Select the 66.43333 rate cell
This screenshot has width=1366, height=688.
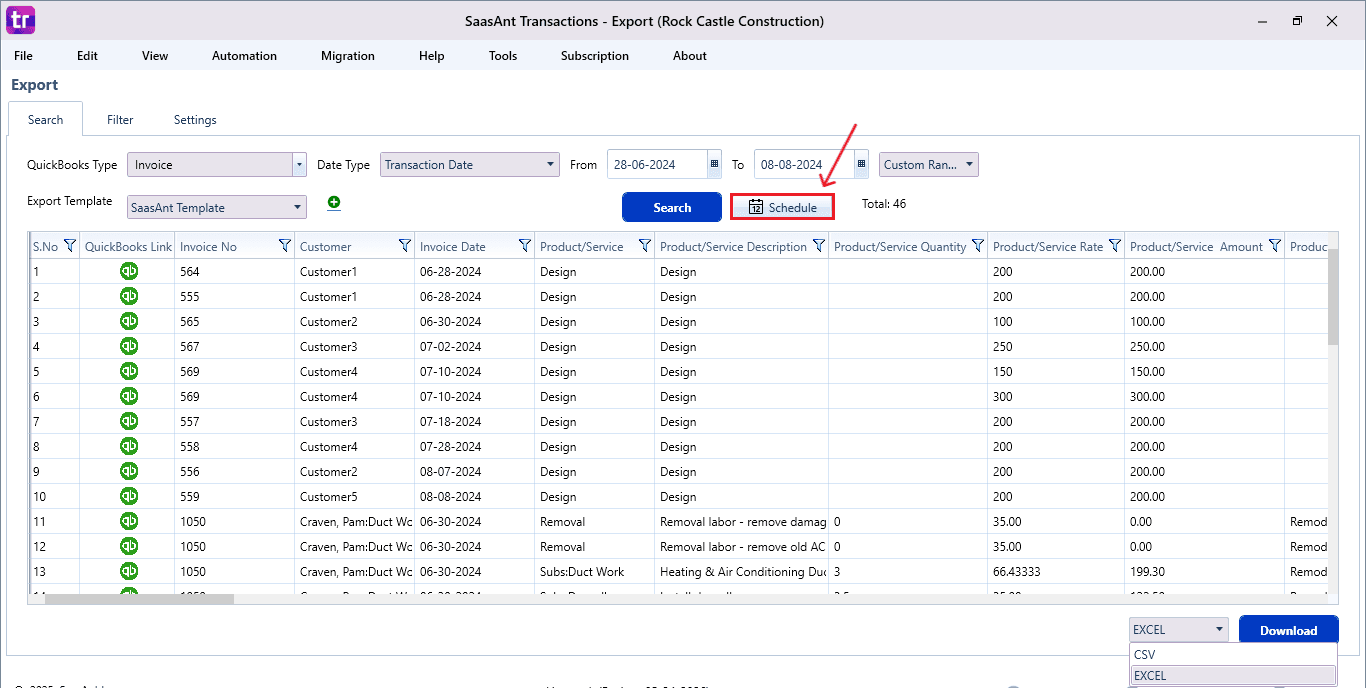[x=1056, y=571]
